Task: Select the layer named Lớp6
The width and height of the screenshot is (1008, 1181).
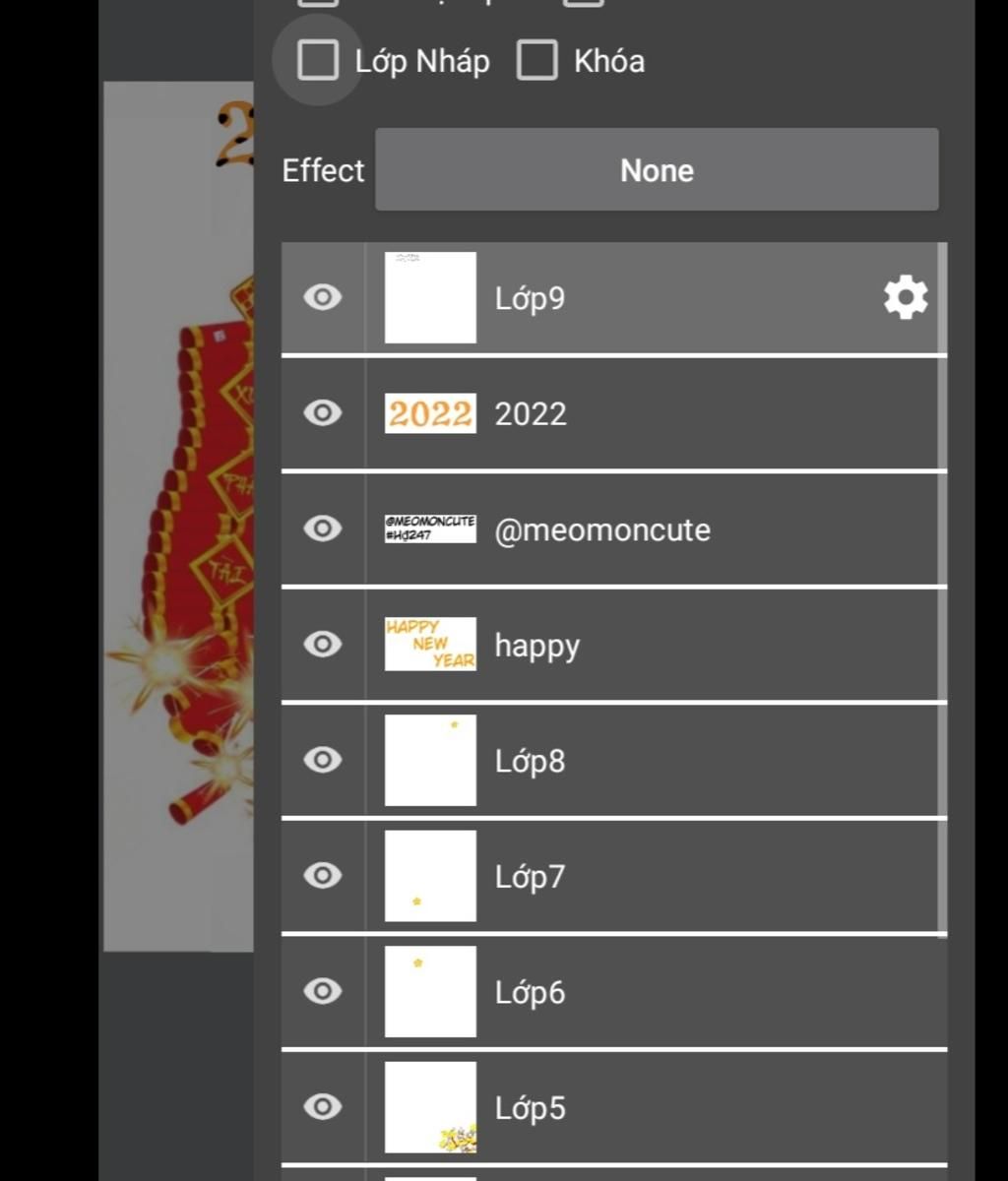Action: [530, 992]
